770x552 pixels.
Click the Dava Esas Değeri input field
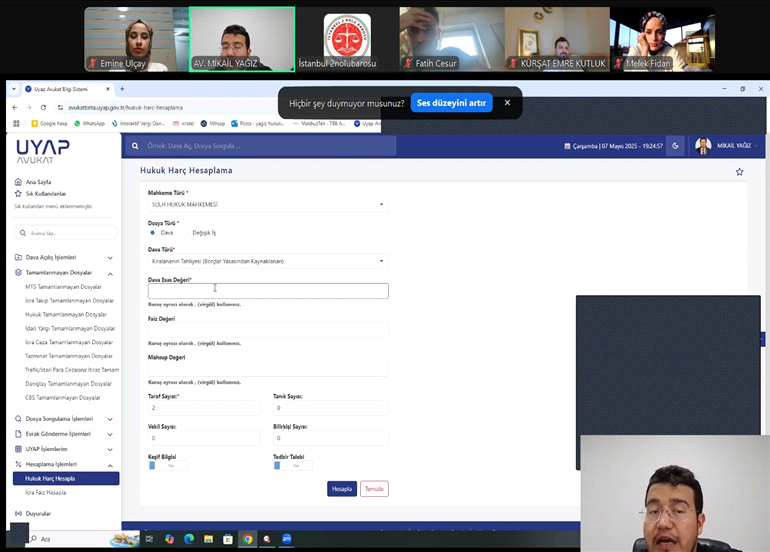coord(268,291)
